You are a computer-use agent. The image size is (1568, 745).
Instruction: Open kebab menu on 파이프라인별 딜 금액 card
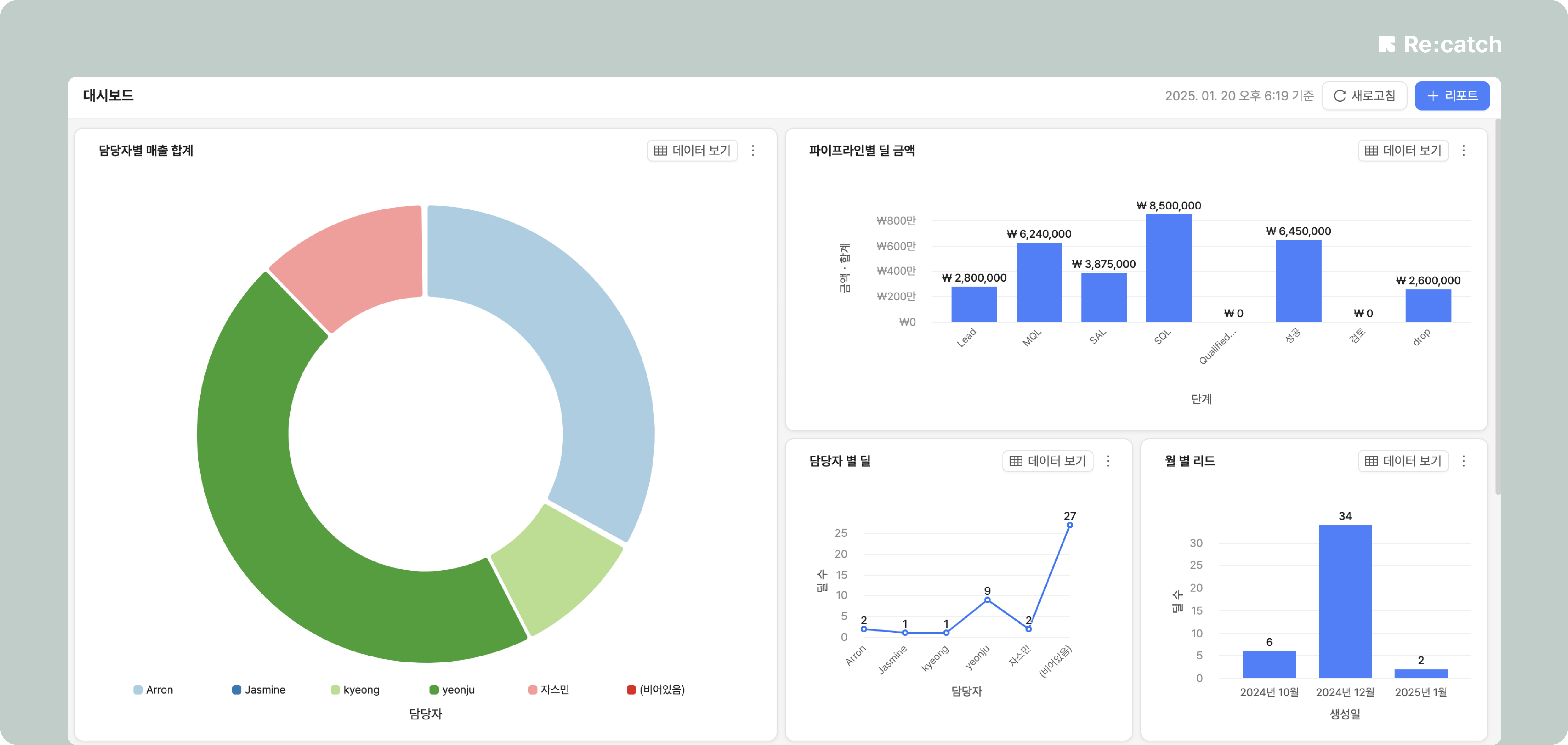pyautogui.click(x=1463, y=150)
